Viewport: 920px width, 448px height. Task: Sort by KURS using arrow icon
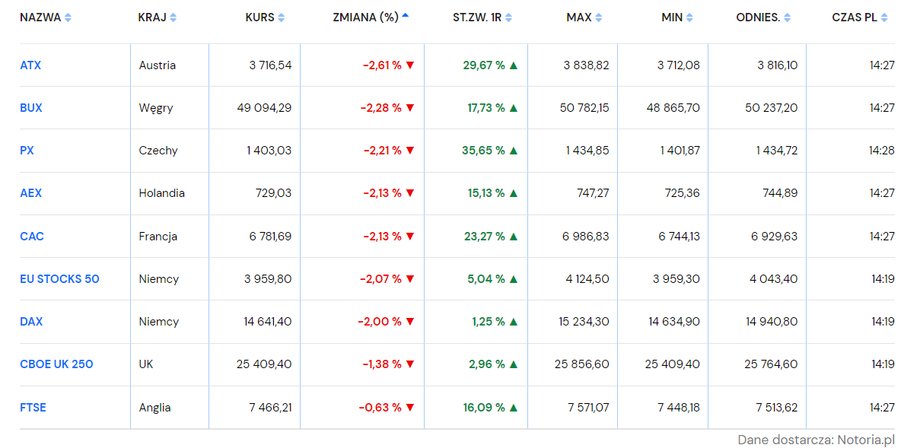tap(281, 18)
